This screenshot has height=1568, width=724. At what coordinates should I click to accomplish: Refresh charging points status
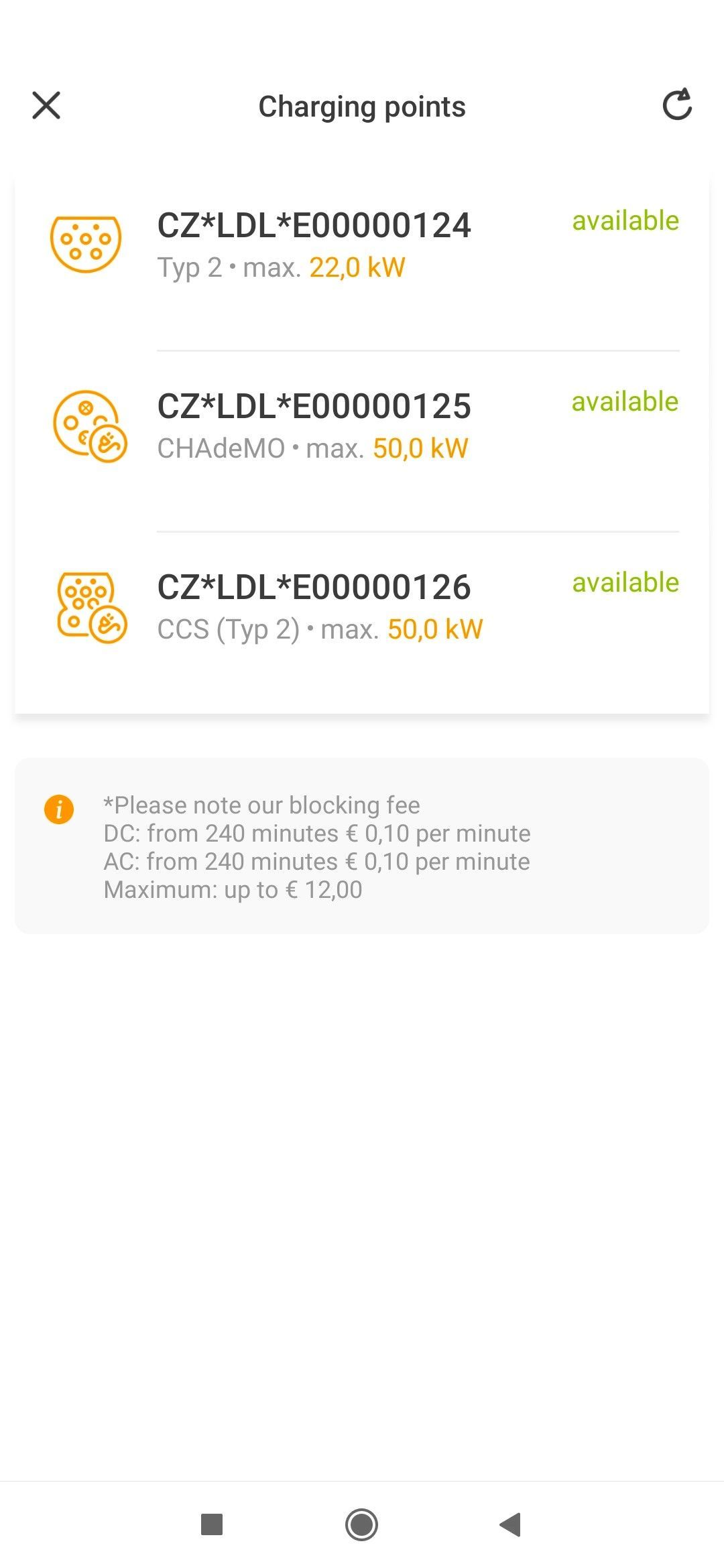pyautogui.click(x=677, y=105)
